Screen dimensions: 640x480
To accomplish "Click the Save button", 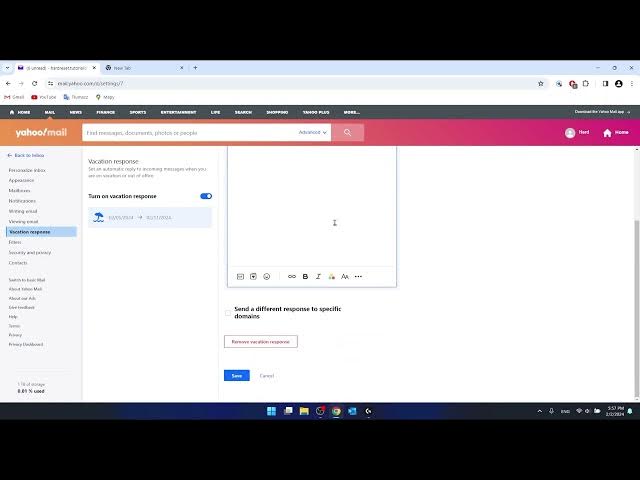I will coord(237,376).
